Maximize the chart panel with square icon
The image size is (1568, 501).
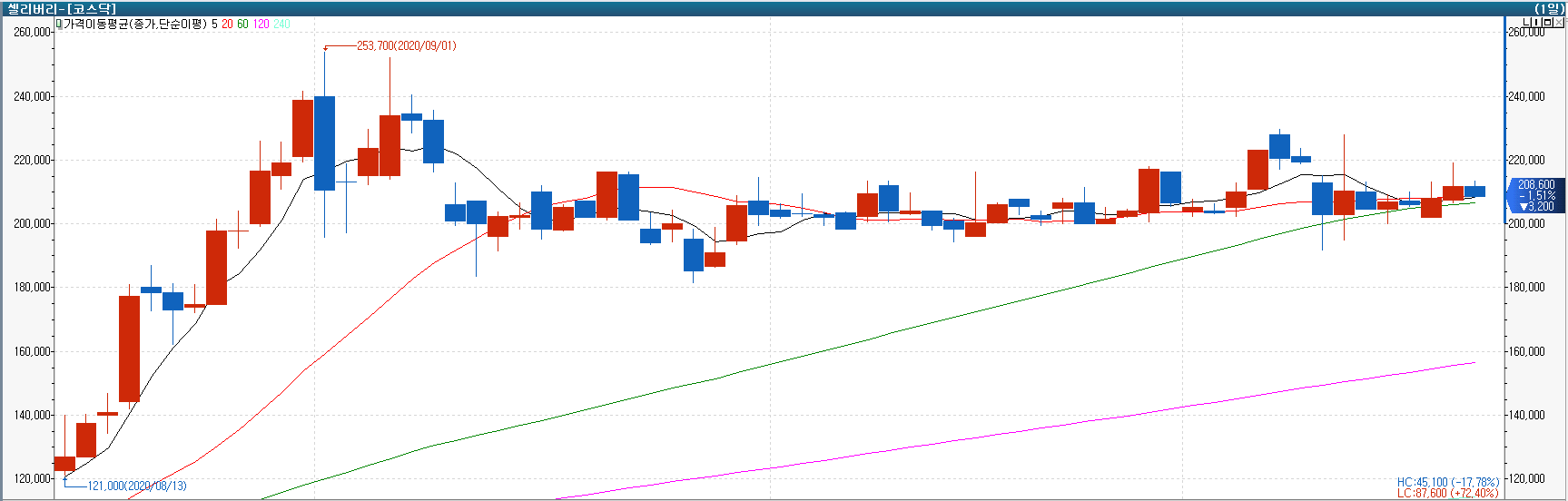click(1549, 23)
